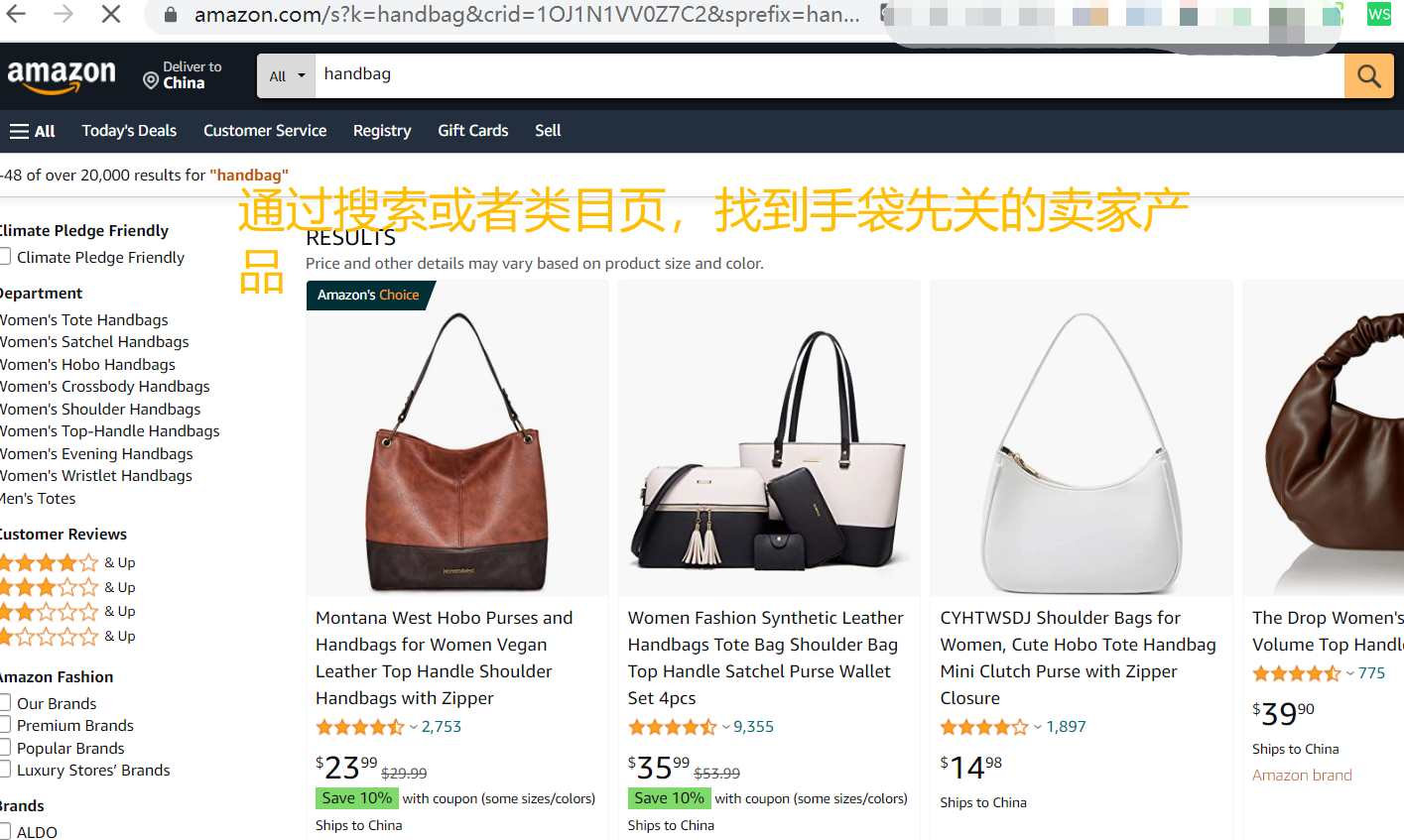Click the white shoulder bag product image
Viewport: 1404px width, 840px height.
coord(1082,452)
